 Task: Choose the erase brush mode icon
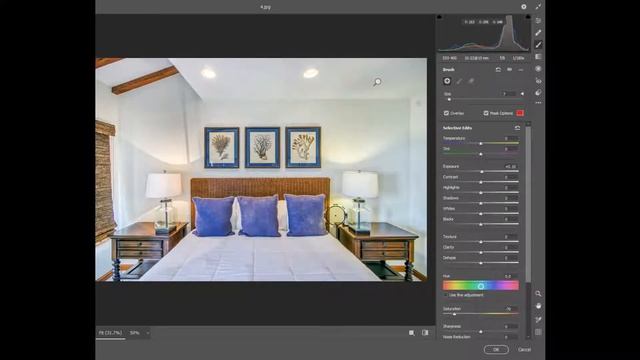[x=471, y=81]
